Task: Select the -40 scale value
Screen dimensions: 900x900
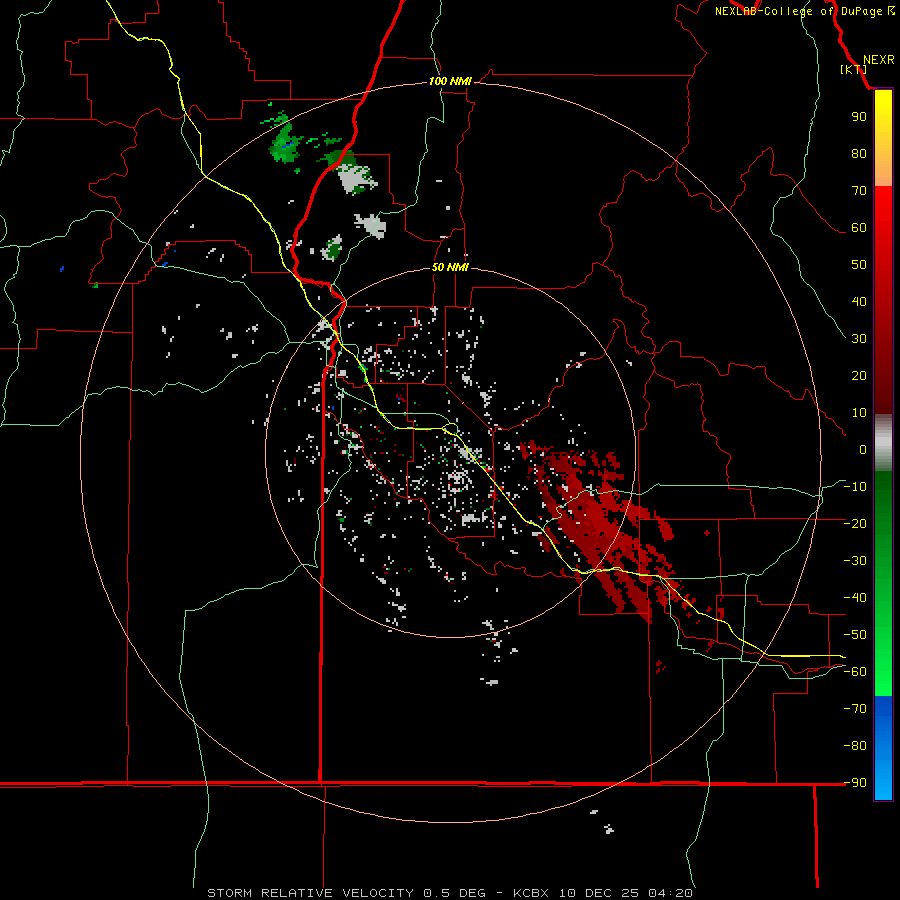Action: (x=855, y=598)
